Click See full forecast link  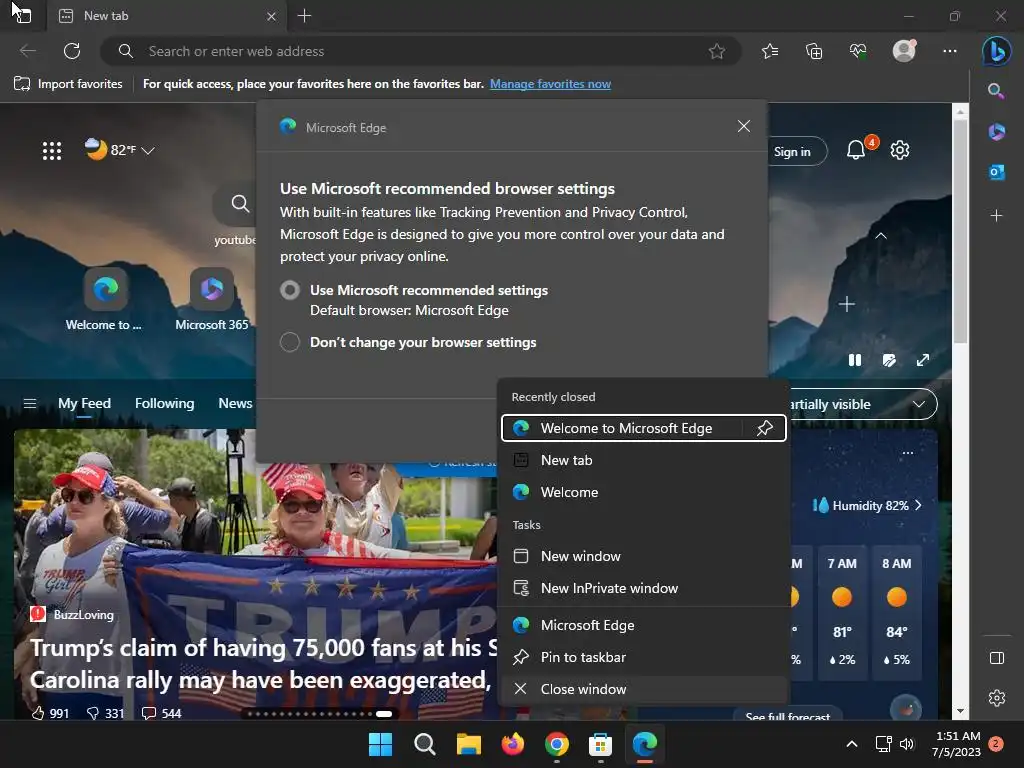coord(788,716)
